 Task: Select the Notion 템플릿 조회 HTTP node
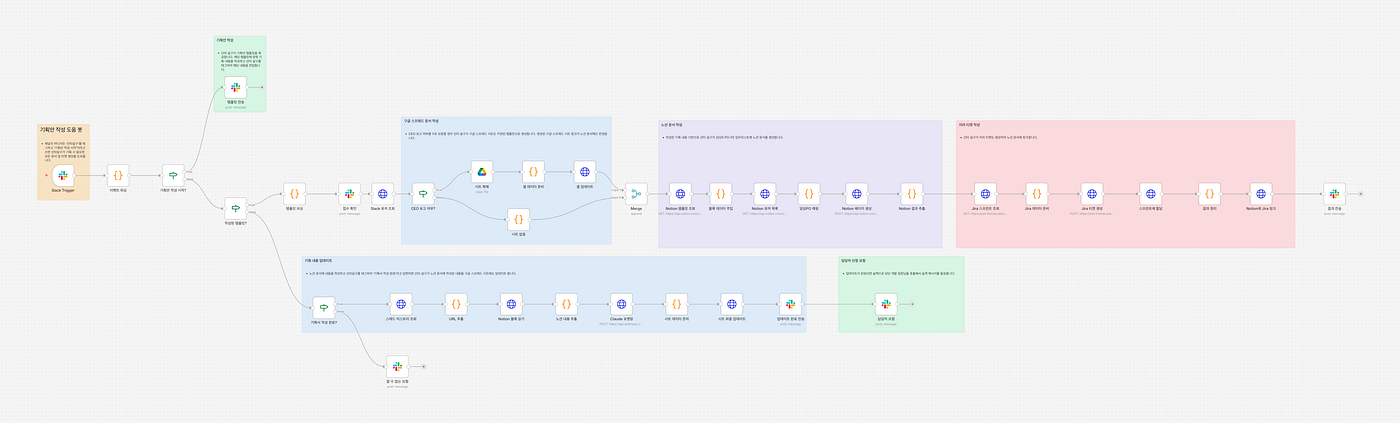coord(680,194)
